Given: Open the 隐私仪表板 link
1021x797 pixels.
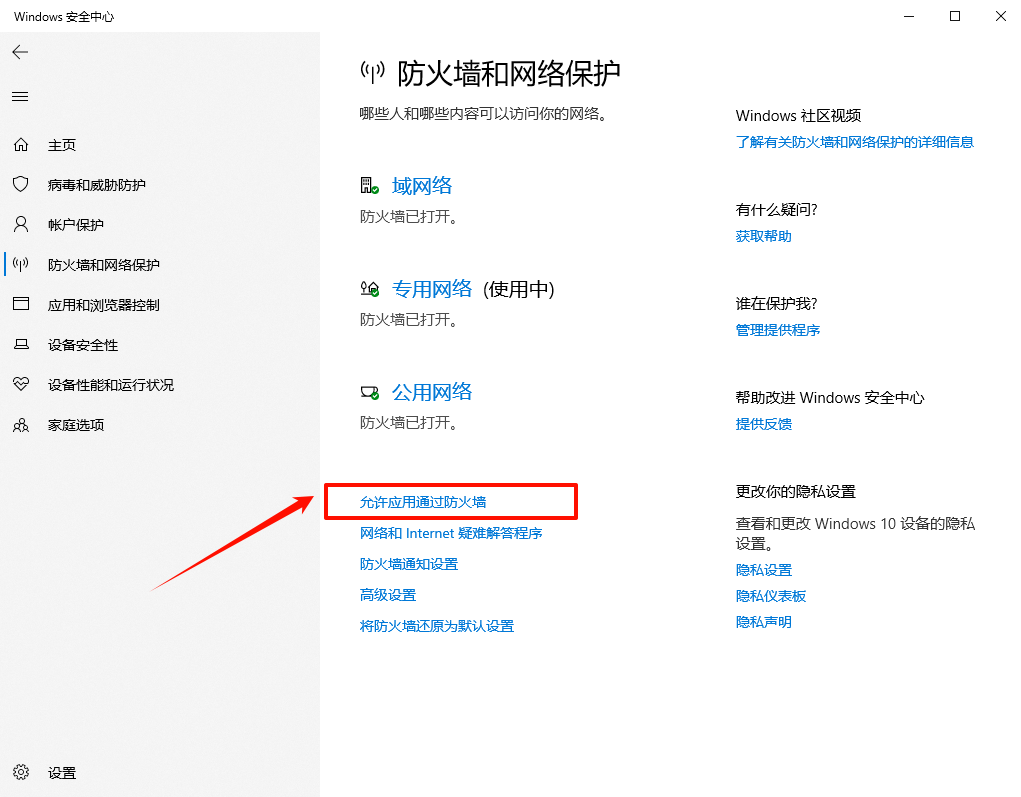Looking at the screenshot, I should 770,596.
